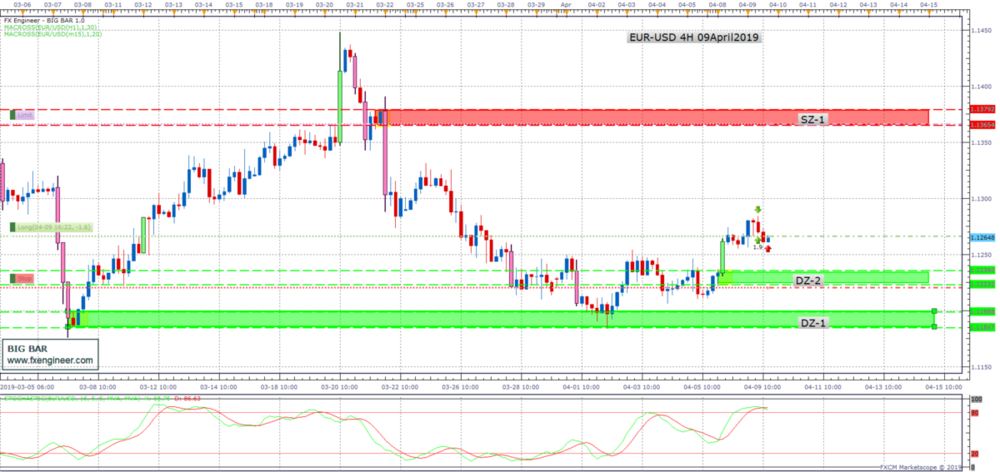The width and height of the screenshot is (1000, 472).
Task: Click the 04-15 10:00 time axis label
Action: (x=945, y=387)
